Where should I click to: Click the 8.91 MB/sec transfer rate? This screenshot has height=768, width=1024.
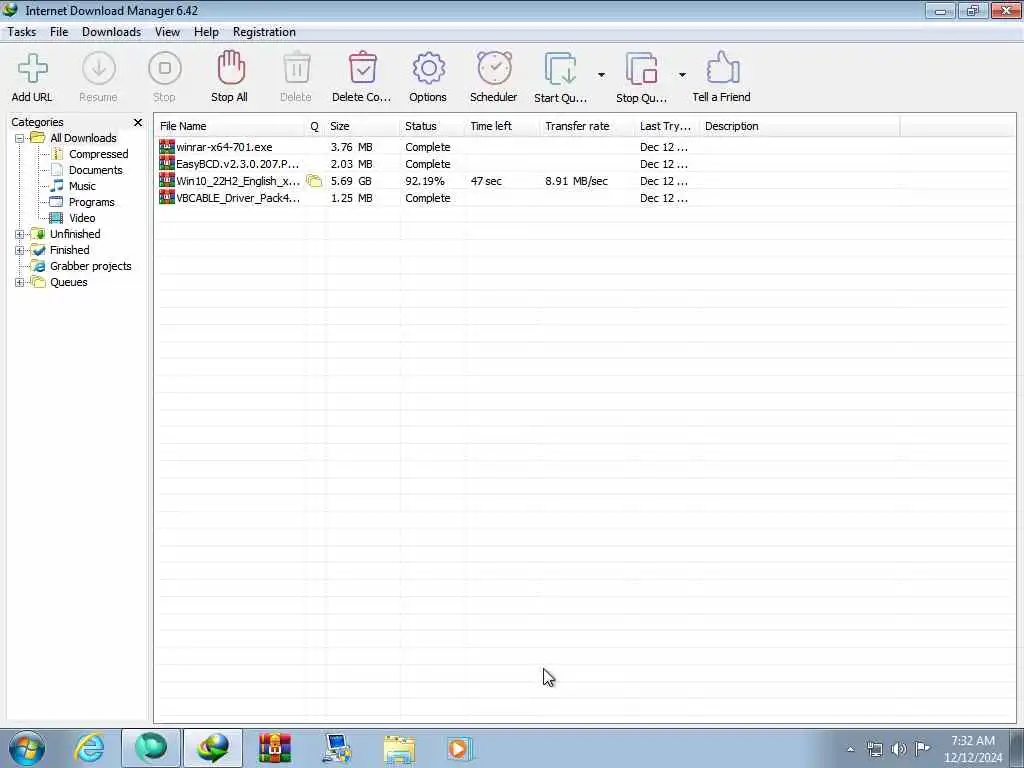577,182
